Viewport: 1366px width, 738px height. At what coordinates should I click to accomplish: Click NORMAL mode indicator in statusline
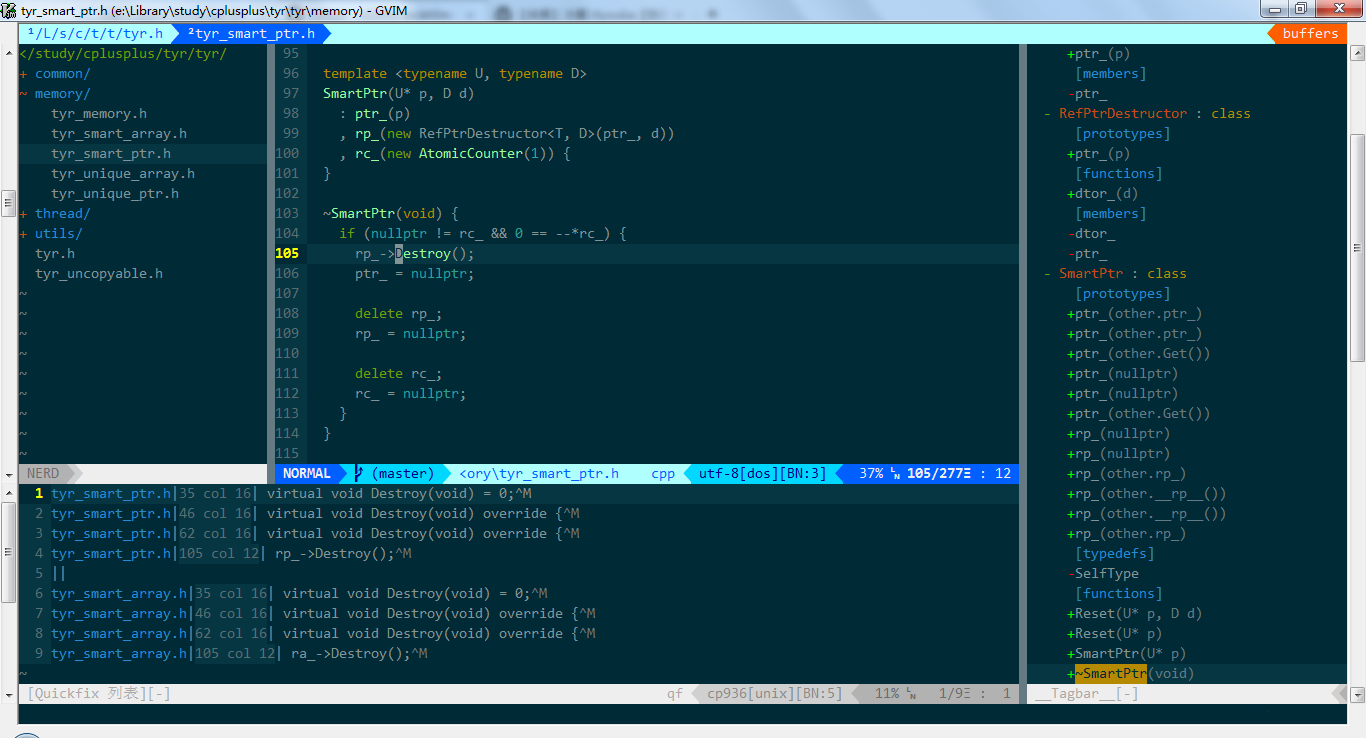pos(307,473)
